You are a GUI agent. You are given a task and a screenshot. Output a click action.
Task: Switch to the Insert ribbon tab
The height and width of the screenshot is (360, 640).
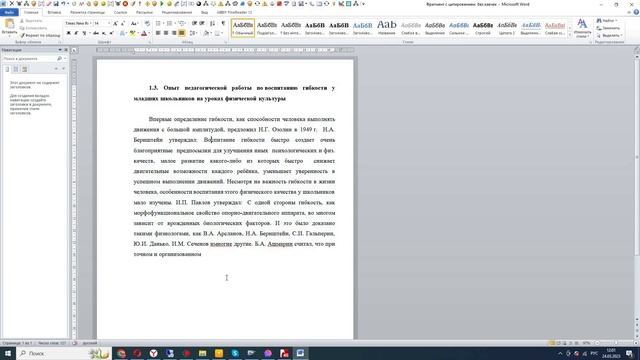(x=54, y=13)
